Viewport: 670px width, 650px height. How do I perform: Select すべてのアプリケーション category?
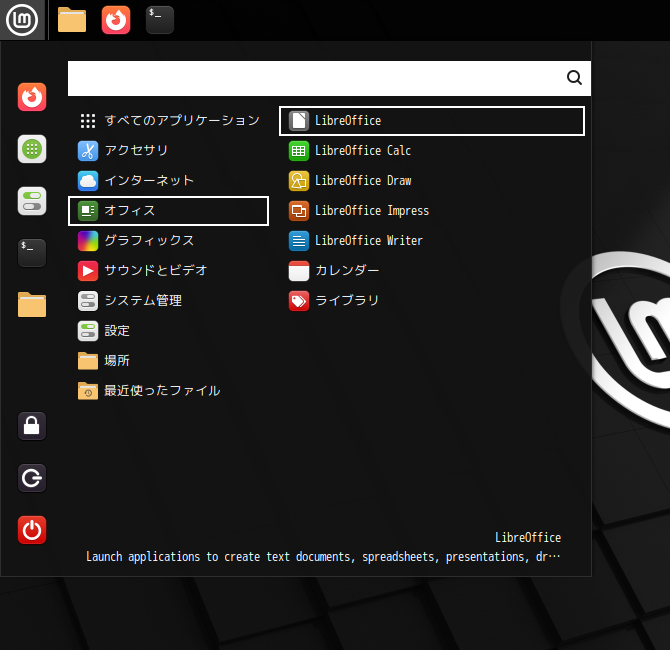(168, 121)
